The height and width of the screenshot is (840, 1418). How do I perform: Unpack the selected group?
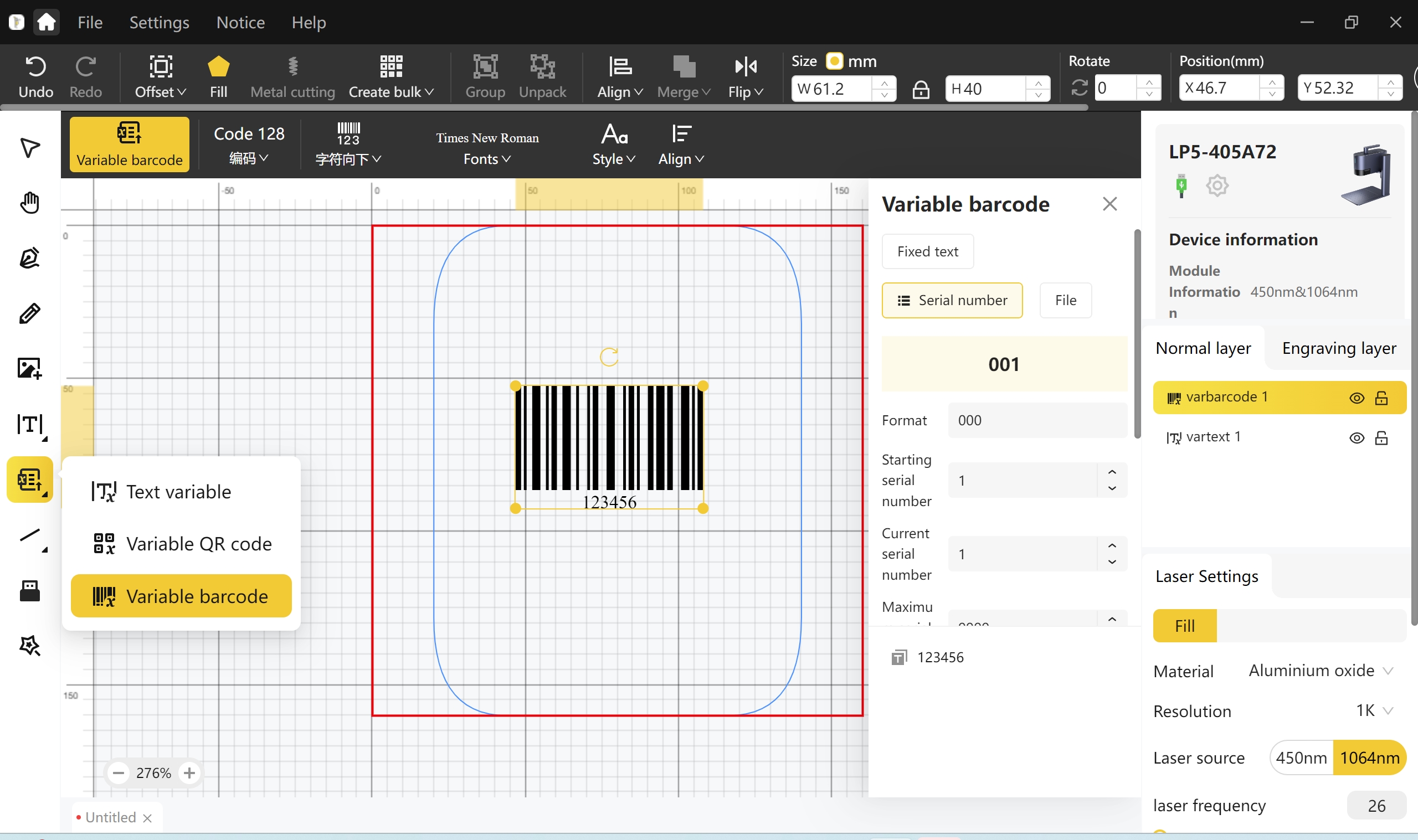[542, 77]
